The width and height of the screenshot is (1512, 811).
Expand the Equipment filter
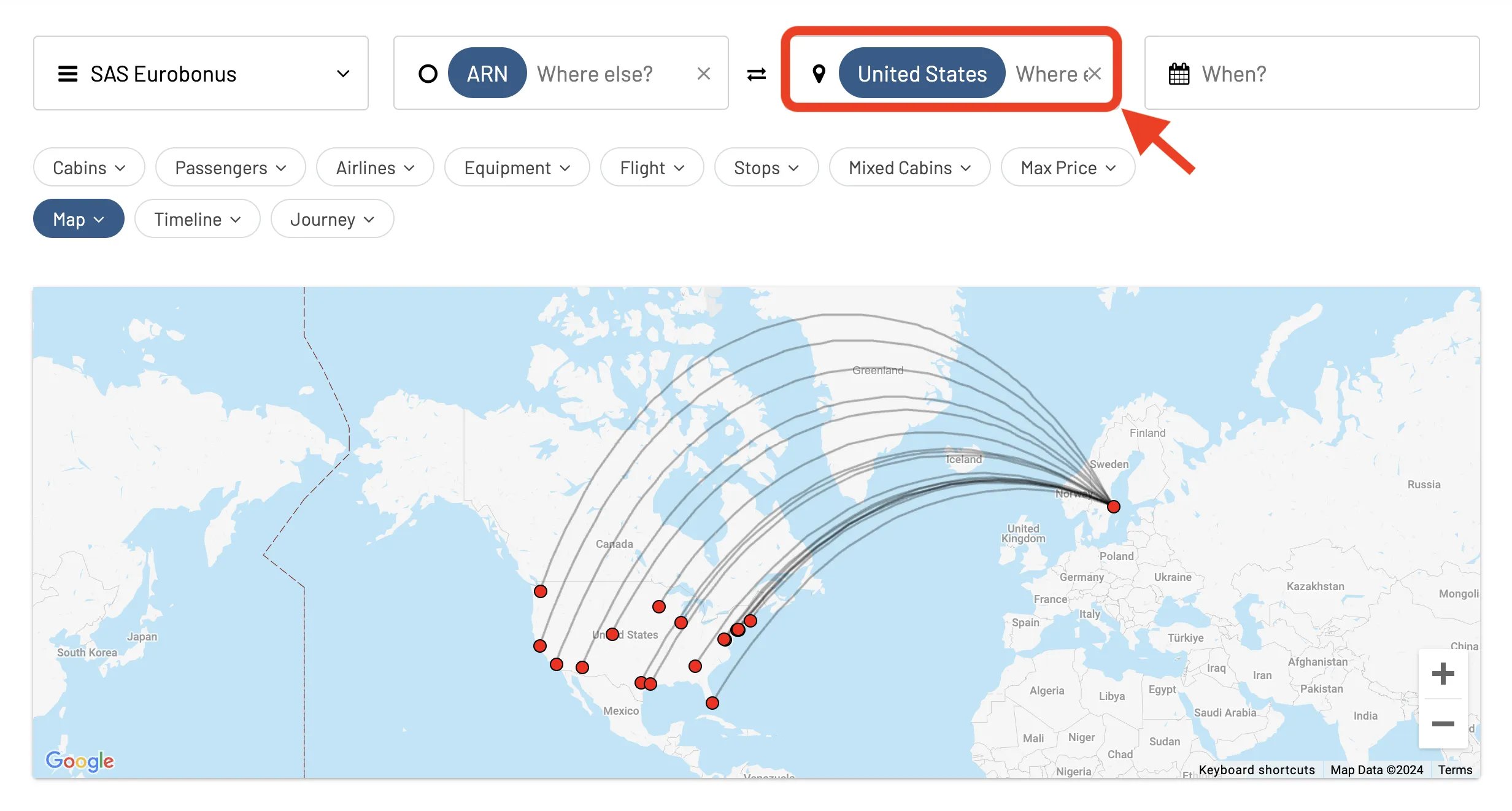pos(517,167)
